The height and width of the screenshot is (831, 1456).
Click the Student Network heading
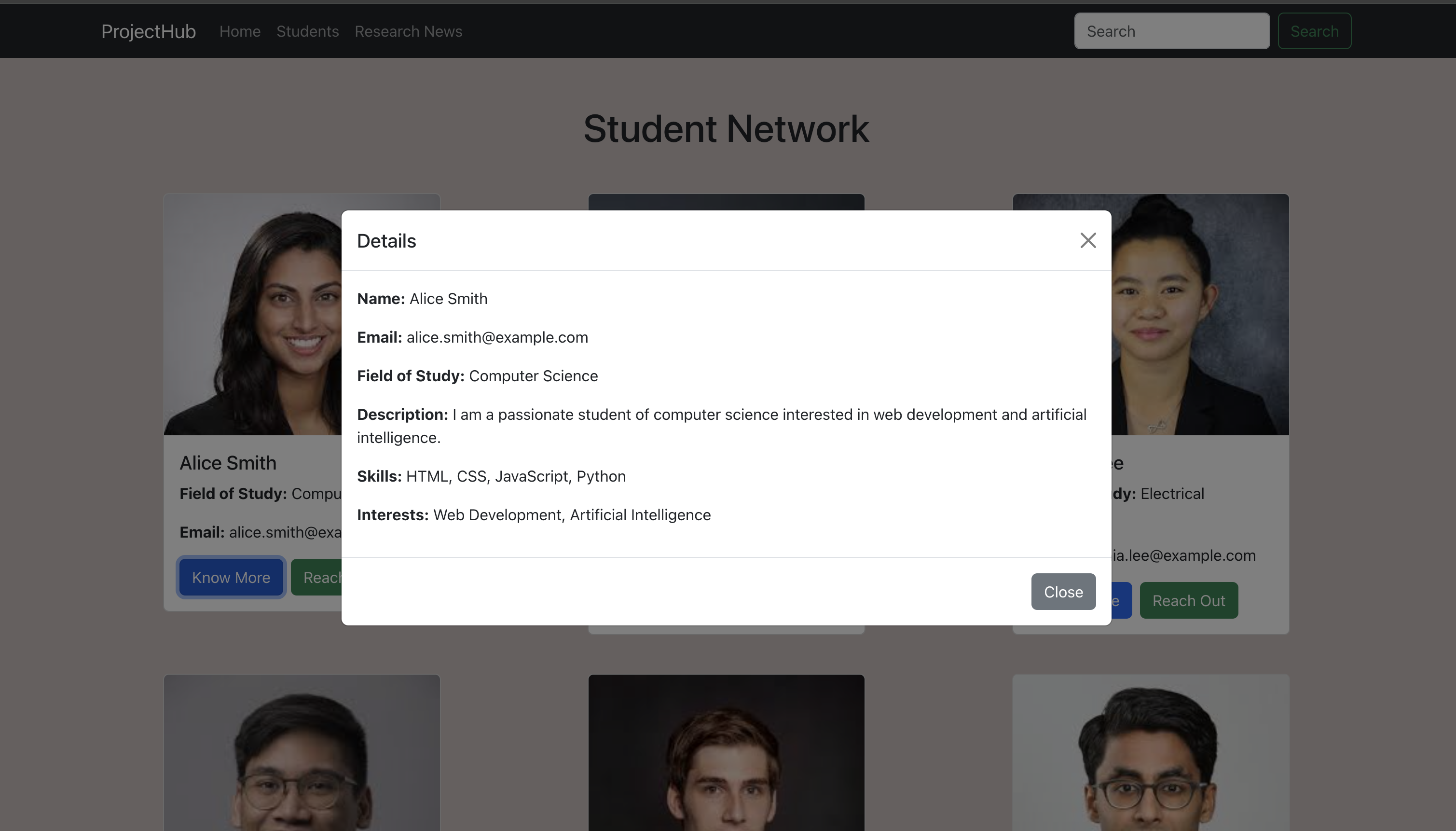[x=726, y=129]
